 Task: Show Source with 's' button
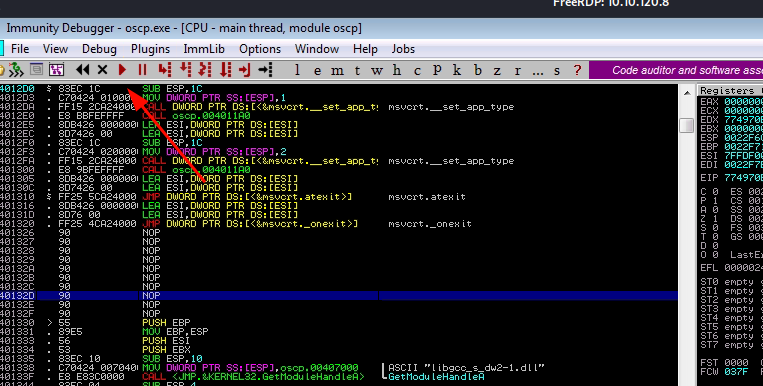click(x=557, y=71)
